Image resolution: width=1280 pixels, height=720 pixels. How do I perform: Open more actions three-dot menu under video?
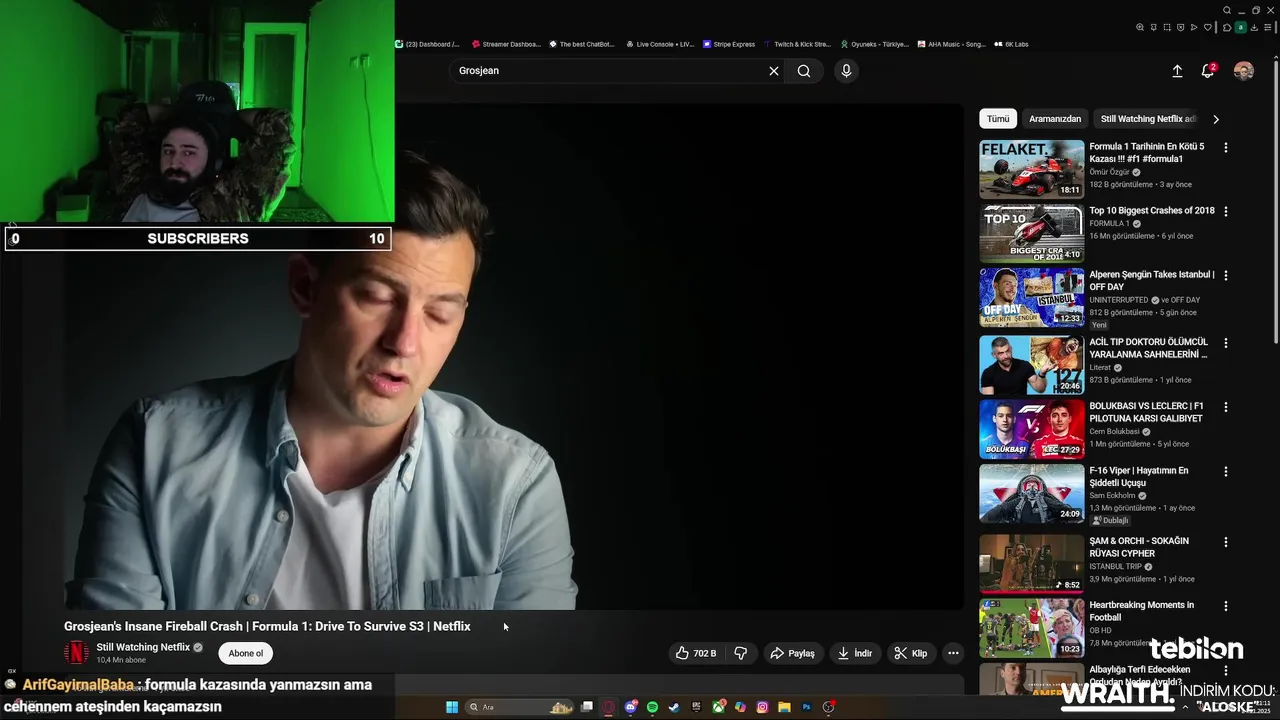(x=953, y=653)
